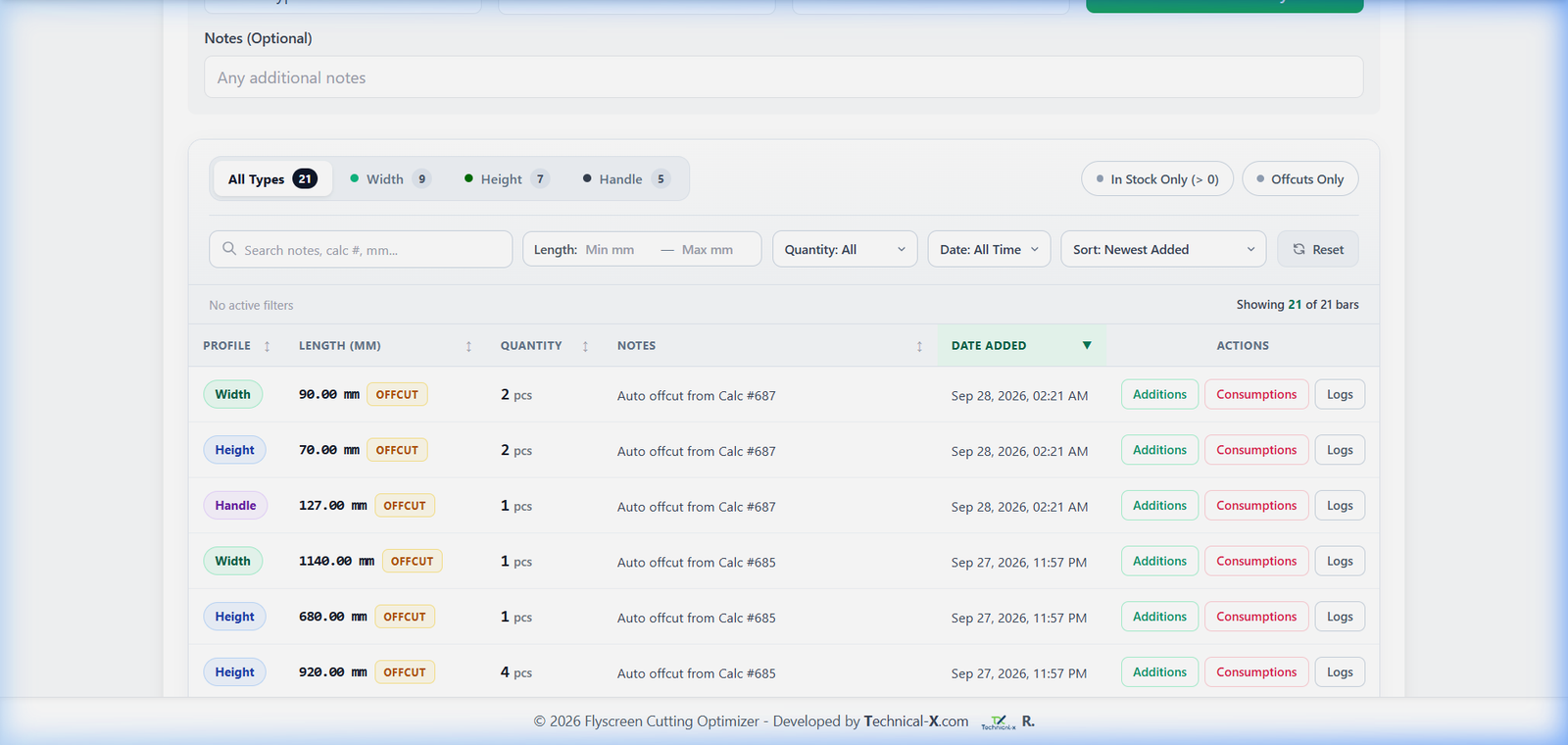Click the Reset refresh icon
Image resolution: width=1568 pixels, height=745 pixels.
point(1298,249)
